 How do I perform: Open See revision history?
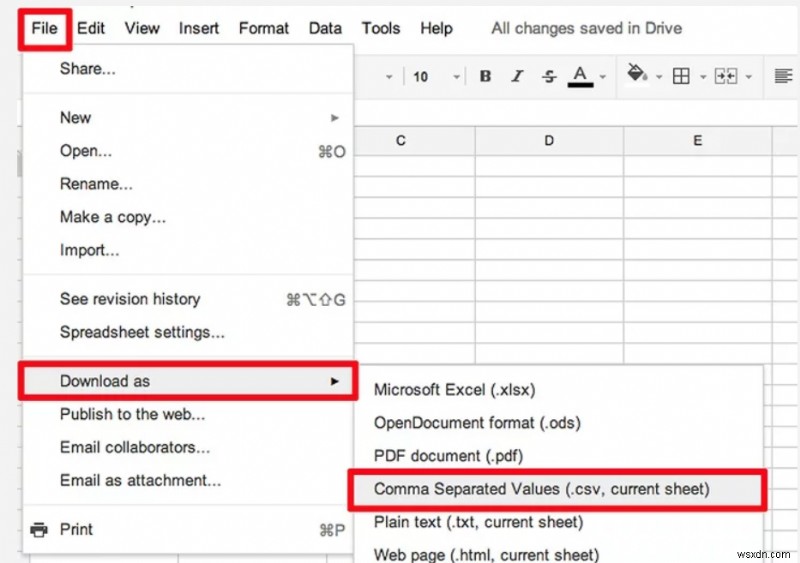[x=188, y=299]
